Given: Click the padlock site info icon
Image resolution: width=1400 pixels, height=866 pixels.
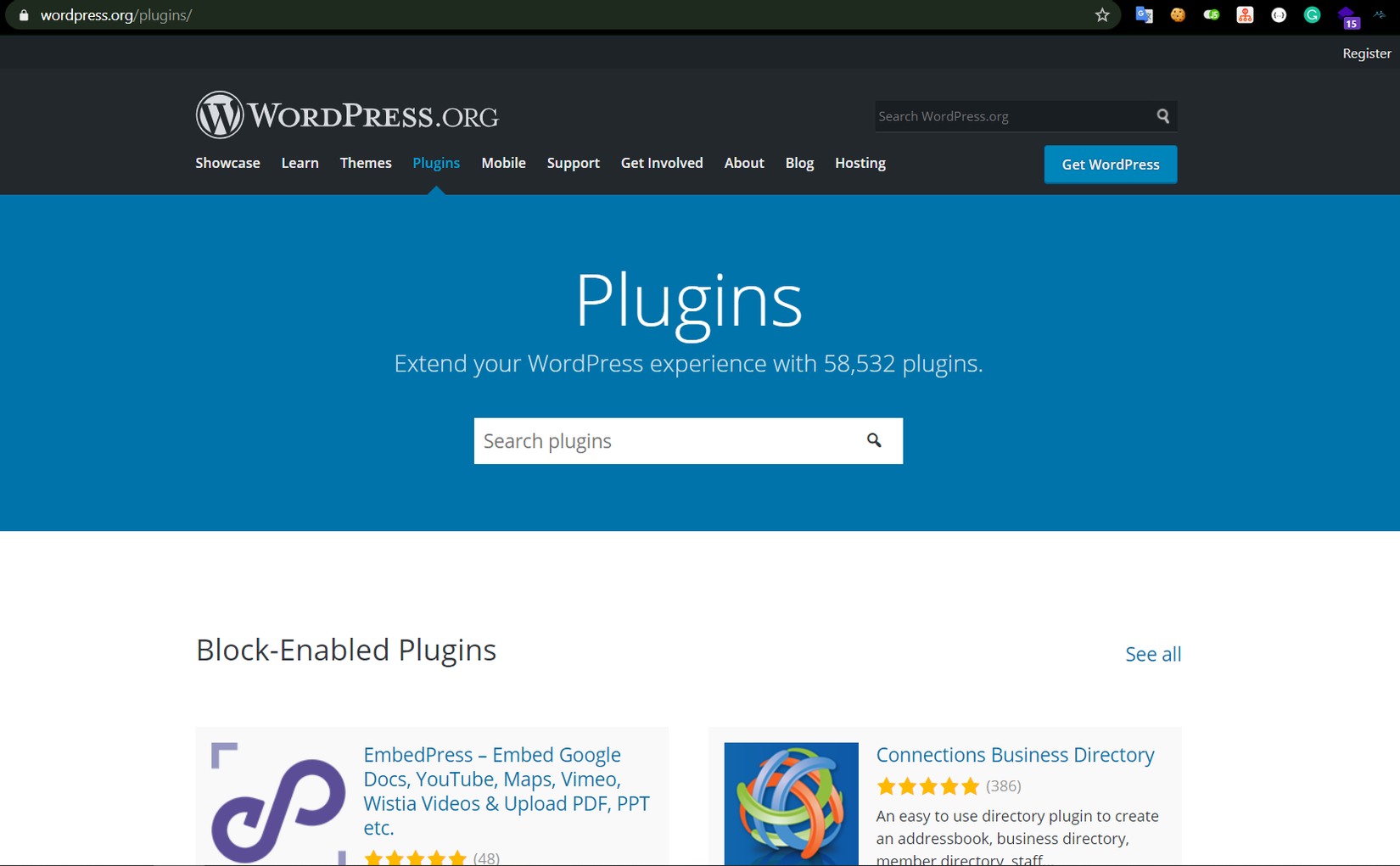Looking at the screenshot, I should coord(24,15).
